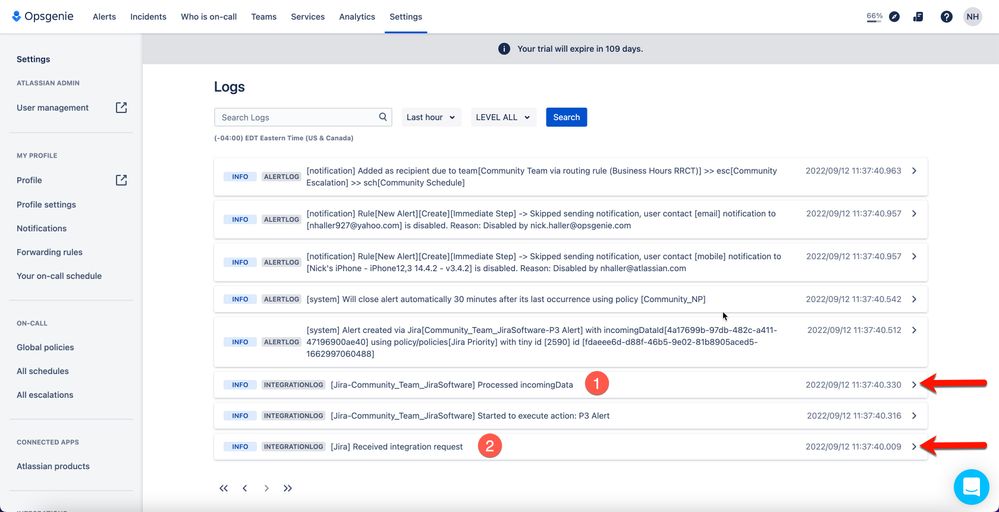Open the chat support bubble

tap(970, 487)
